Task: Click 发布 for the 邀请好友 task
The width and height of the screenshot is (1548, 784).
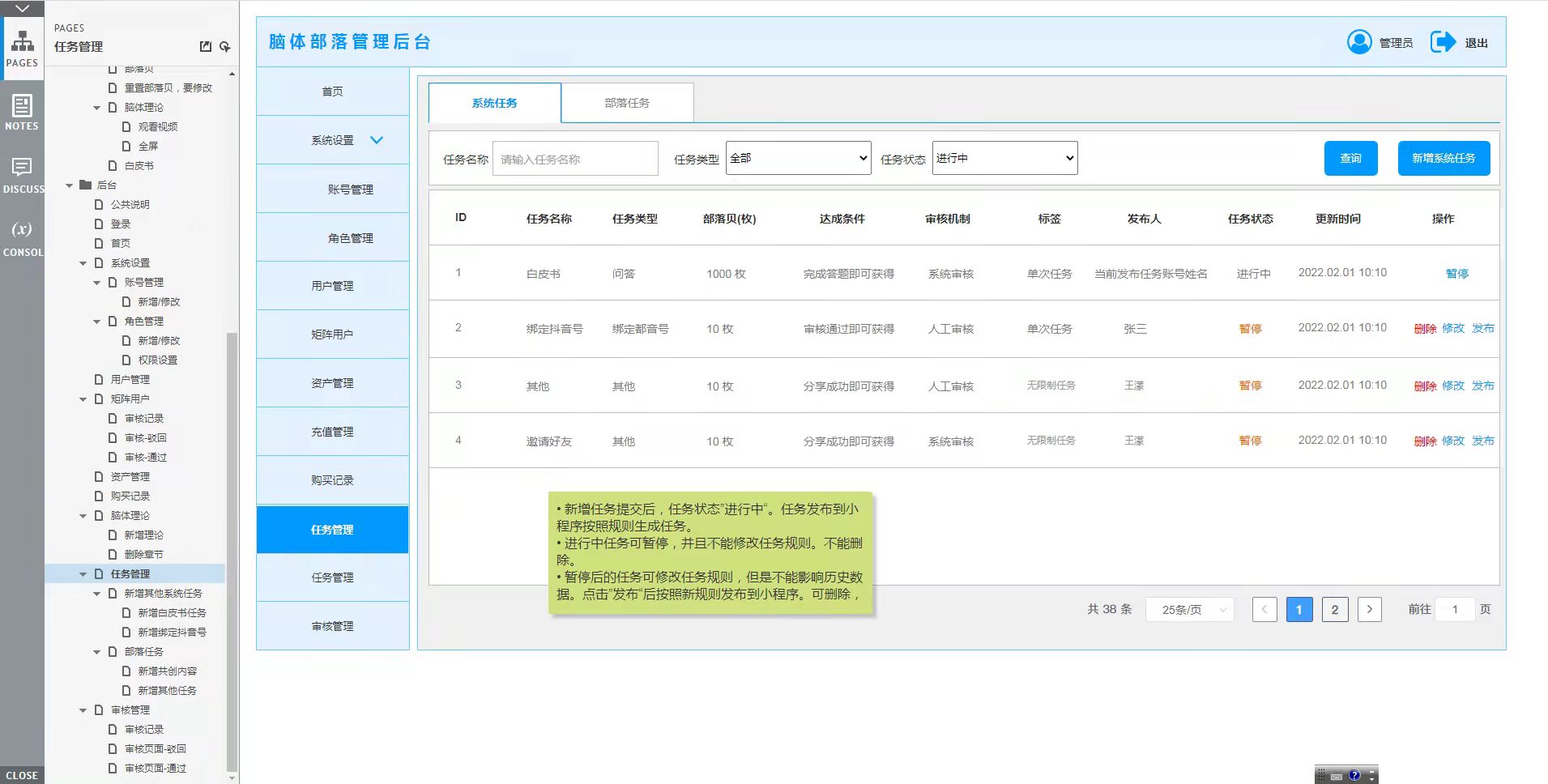Action: [x=1483, y=441]
